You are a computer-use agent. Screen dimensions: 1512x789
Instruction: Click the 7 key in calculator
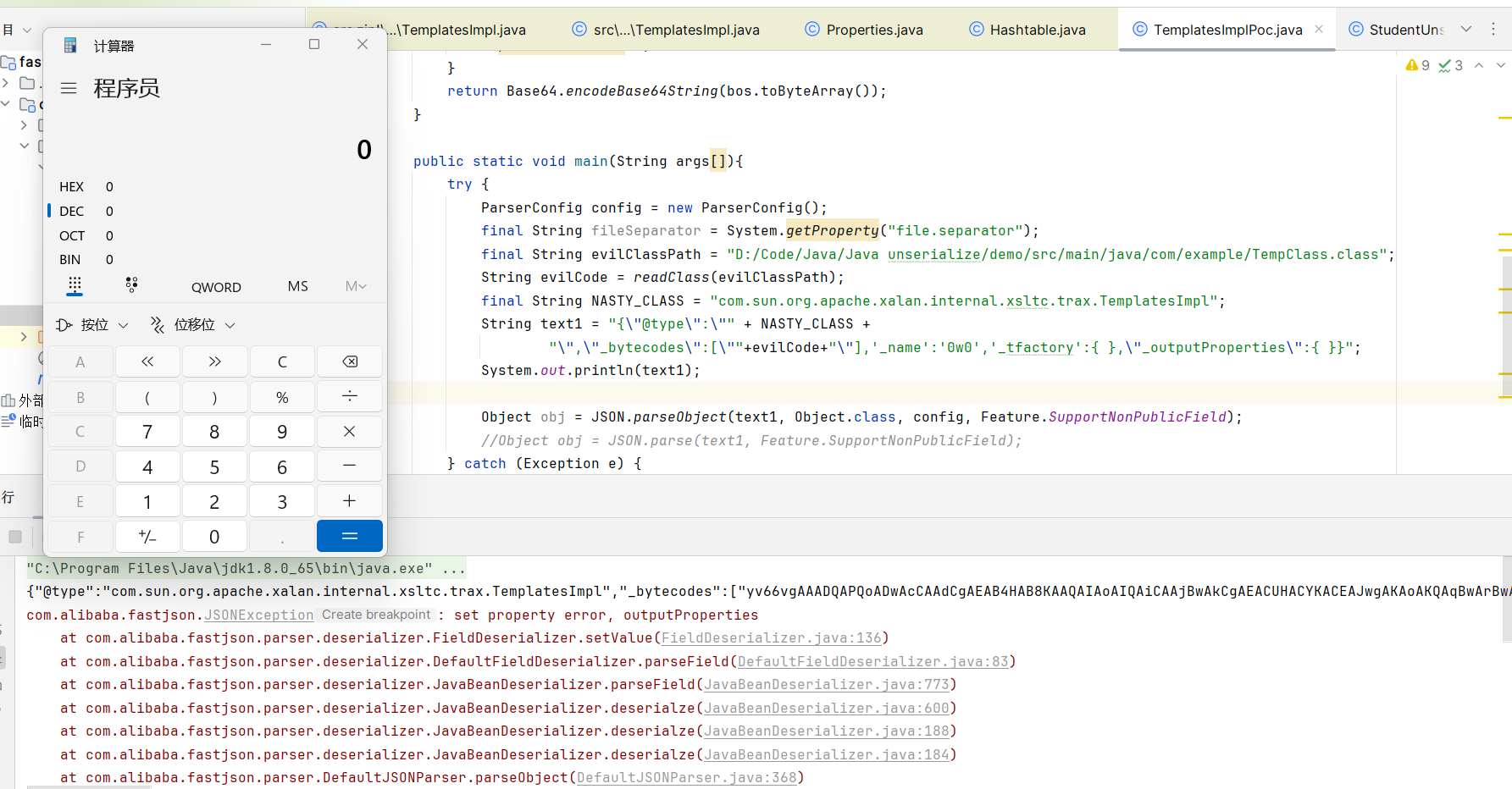coord(147,431)
